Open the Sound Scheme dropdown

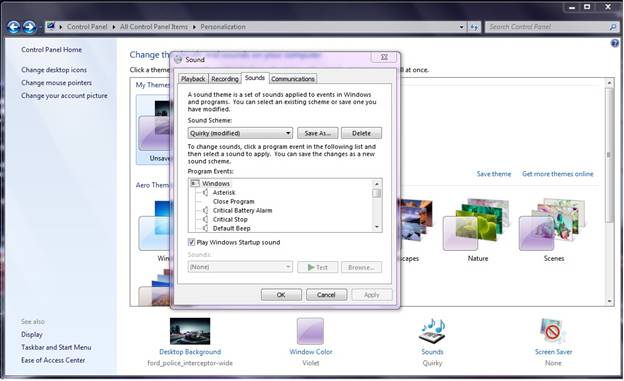(x=240, y=133)
